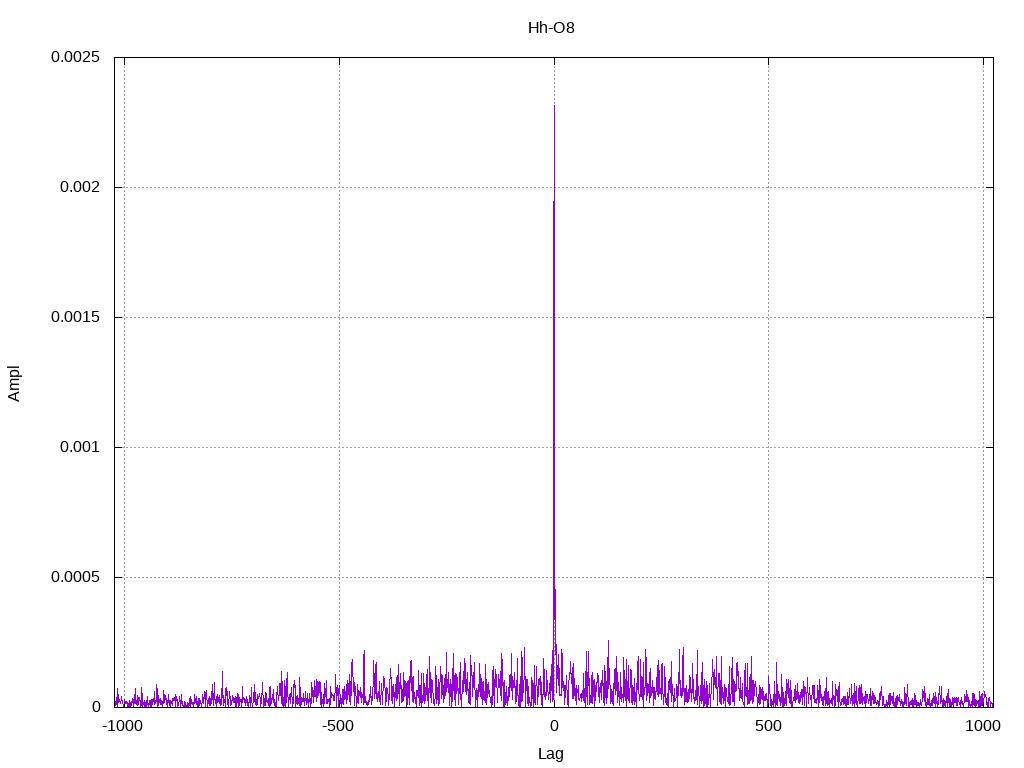This screenshot has height=768, width=1024.
Task: Click the x-axis tick label 1000
Action: coord(983,726)
